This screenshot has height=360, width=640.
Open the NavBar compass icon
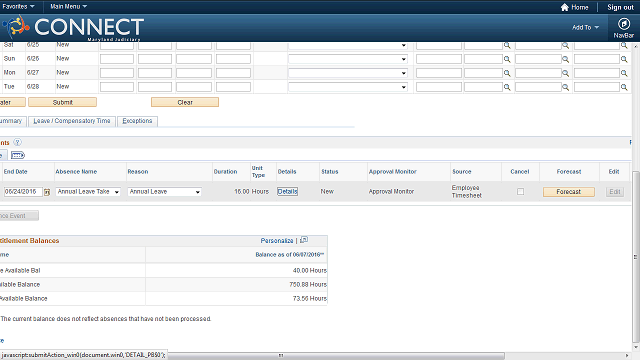tap(623, 24)
